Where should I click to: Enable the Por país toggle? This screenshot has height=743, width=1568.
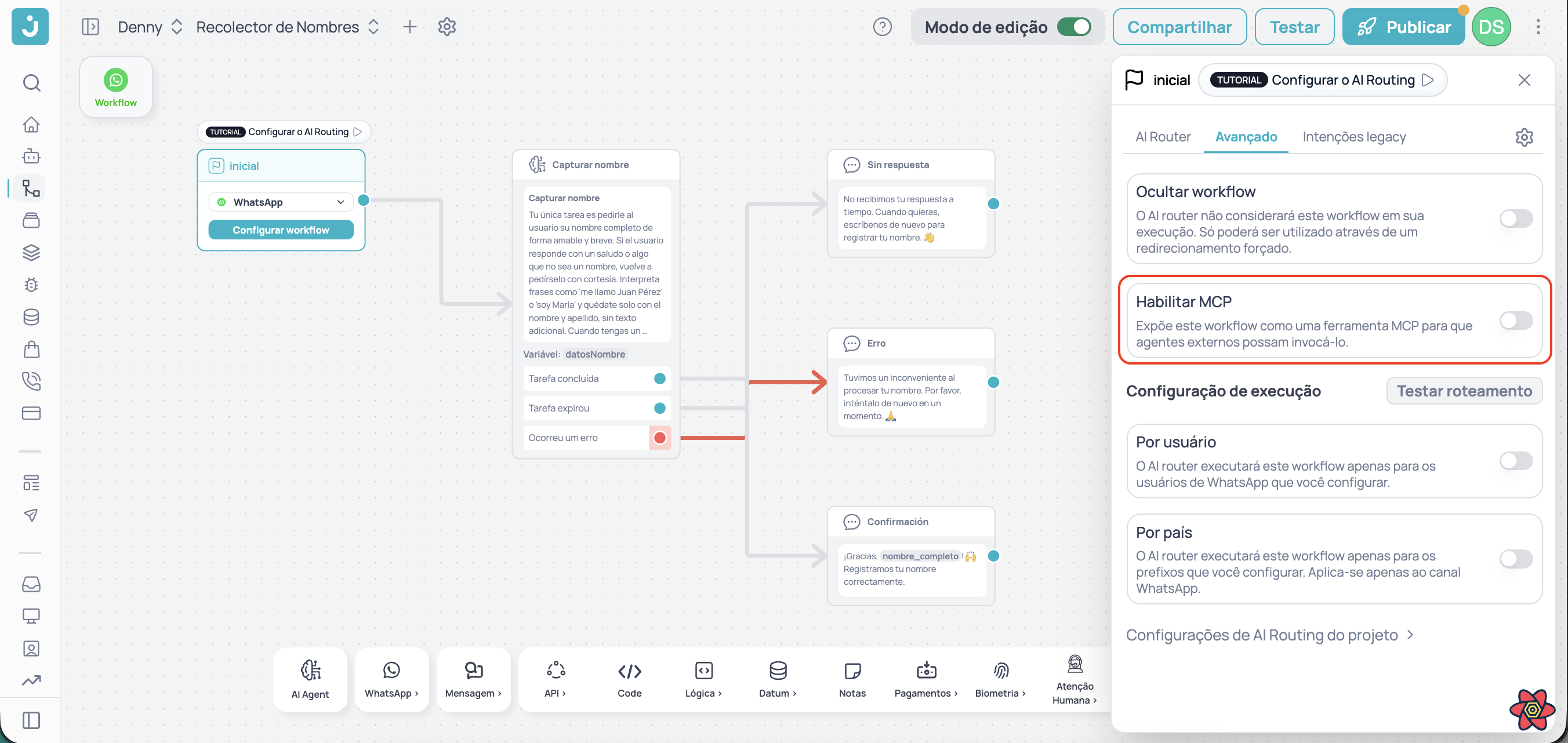tap(1516, 559)
